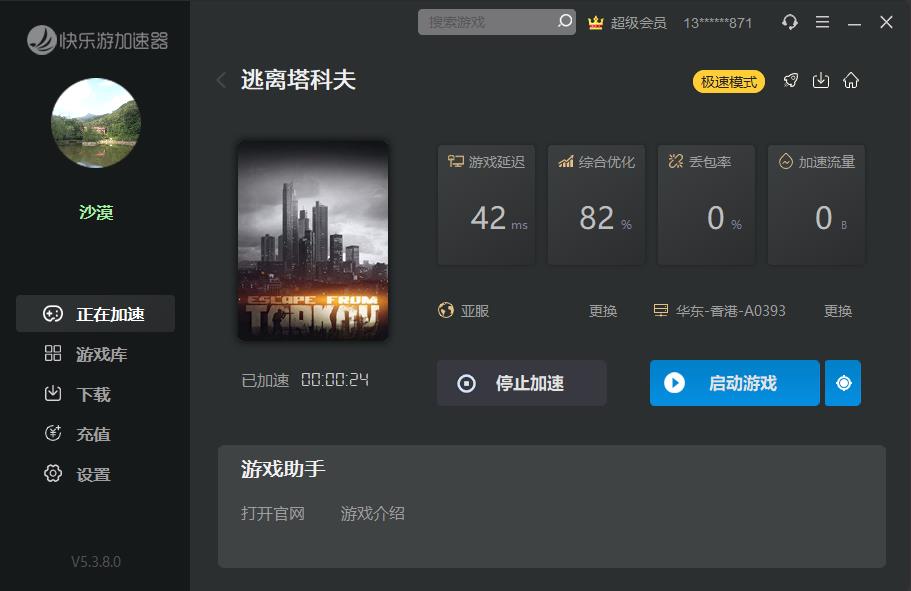This screenshot has width=911, height=591.
Task: Click 更换 to change the 亚服 region
Action: coord(603,311)
